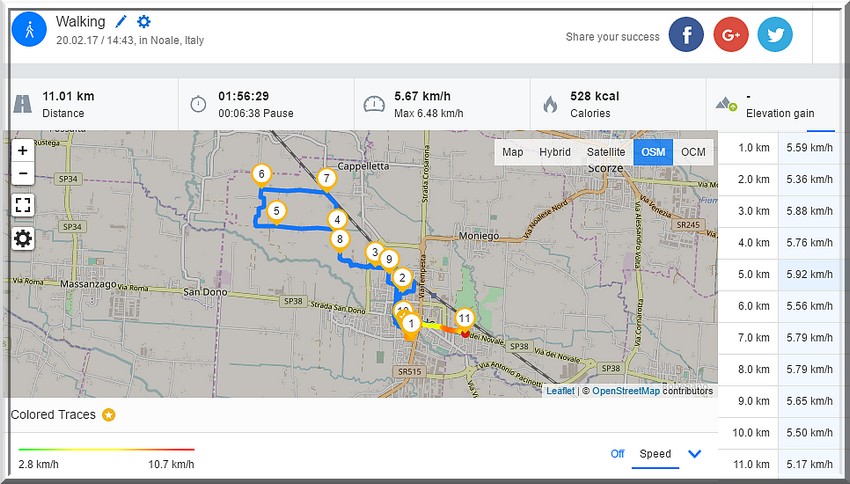Share the workout on Google Plus

pyautogui.click(x=731, y=35)
